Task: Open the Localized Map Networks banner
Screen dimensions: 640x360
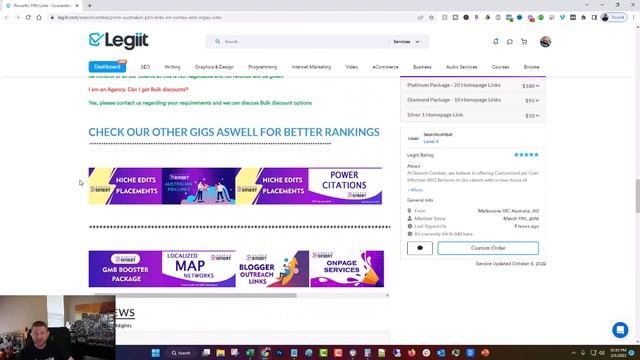Action: 199,269
